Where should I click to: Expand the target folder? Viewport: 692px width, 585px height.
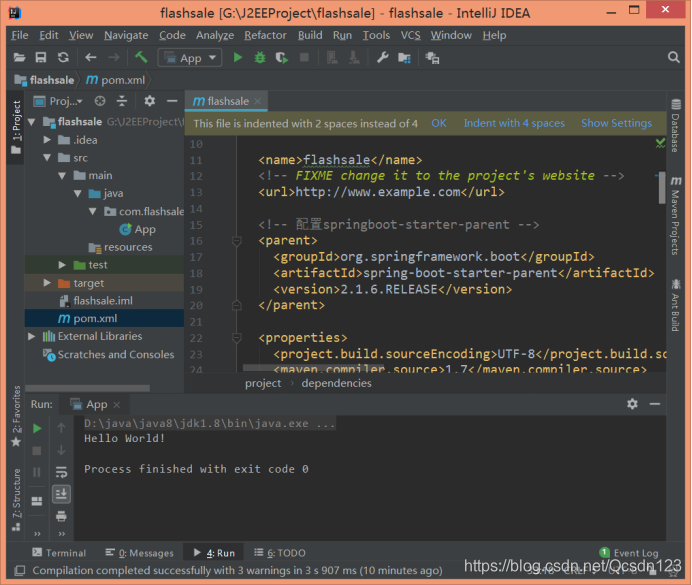[x=47, y=283]
